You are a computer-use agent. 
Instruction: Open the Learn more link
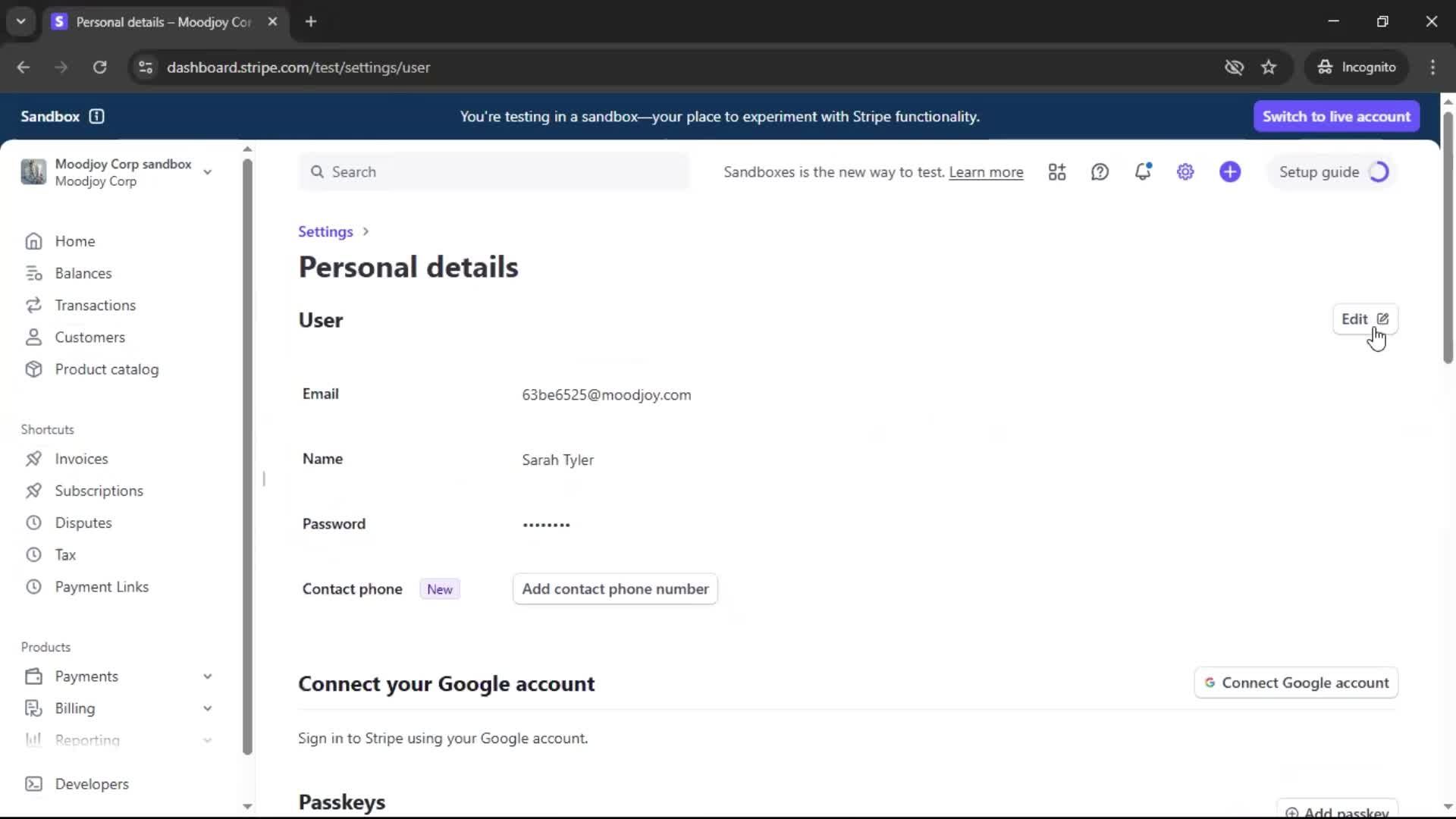tap(986, 172)
